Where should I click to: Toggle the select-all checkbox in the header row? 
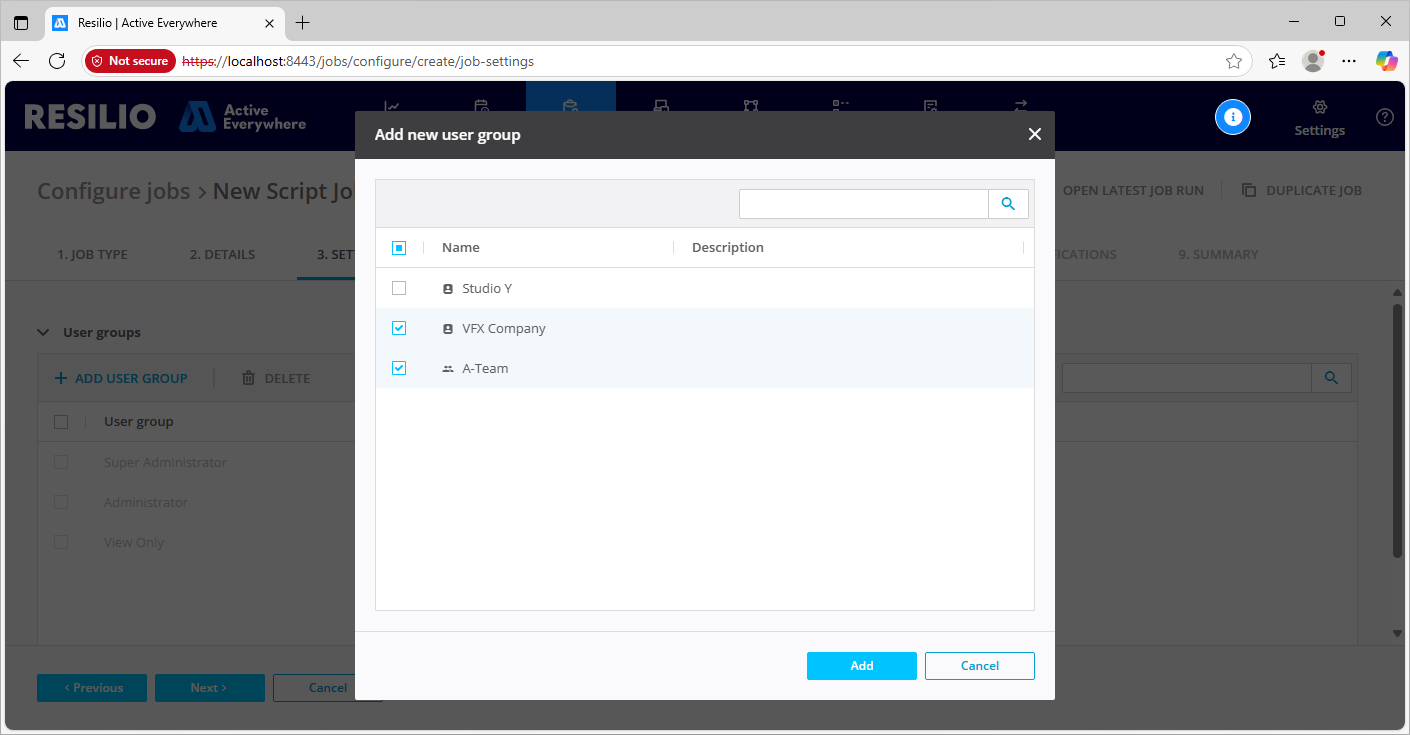tap(399, 248)
